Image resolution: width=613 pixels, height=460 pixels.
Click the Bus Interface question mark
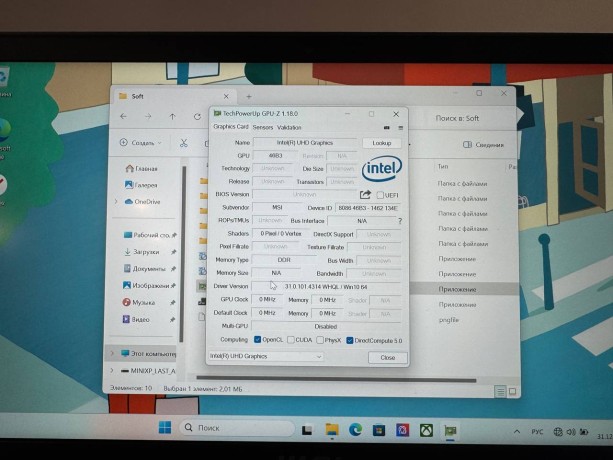click(x=400, y=221)
